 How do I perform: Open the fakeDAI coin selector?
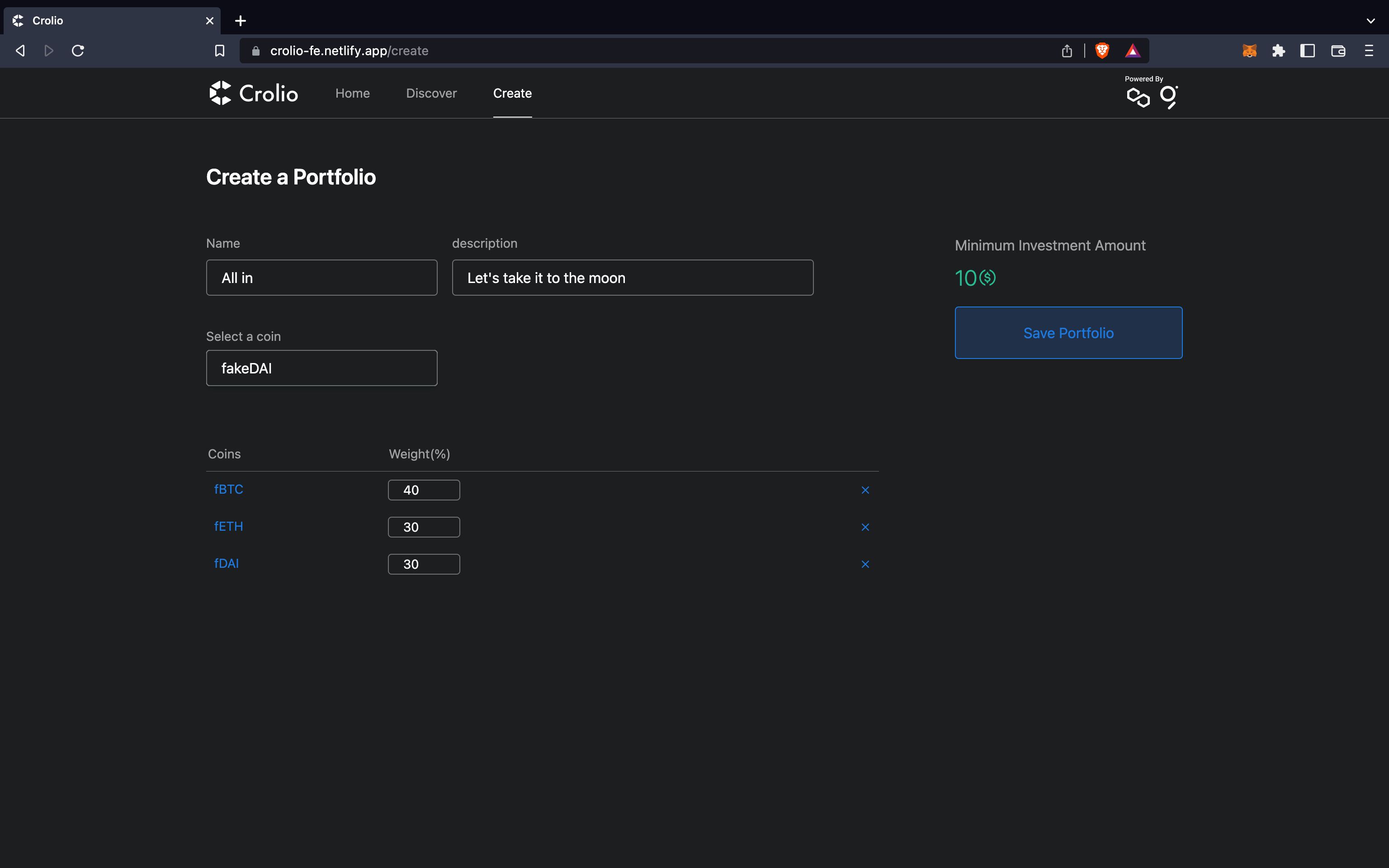click(321, 368)
